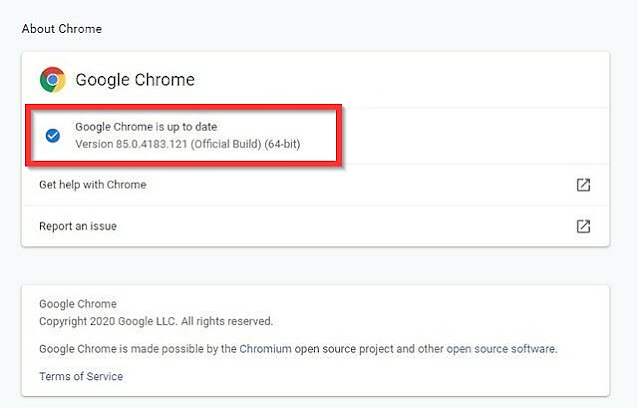
Task: Click 'is made possible by the' sentence text
Action: 178,349
